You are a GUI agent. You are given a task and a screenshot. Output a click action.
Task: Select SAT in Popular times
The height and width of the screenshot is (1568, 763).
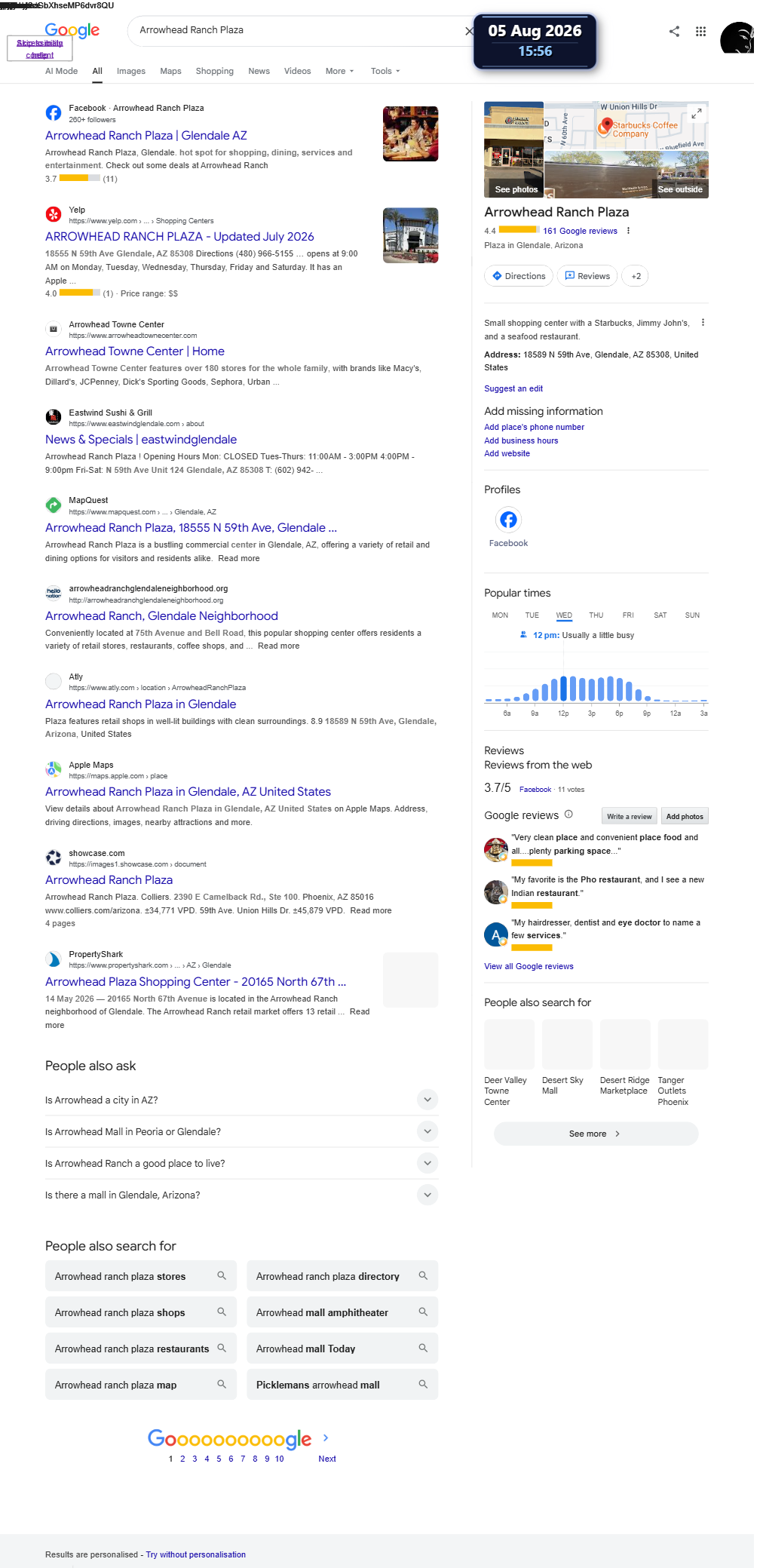(660, 615)
